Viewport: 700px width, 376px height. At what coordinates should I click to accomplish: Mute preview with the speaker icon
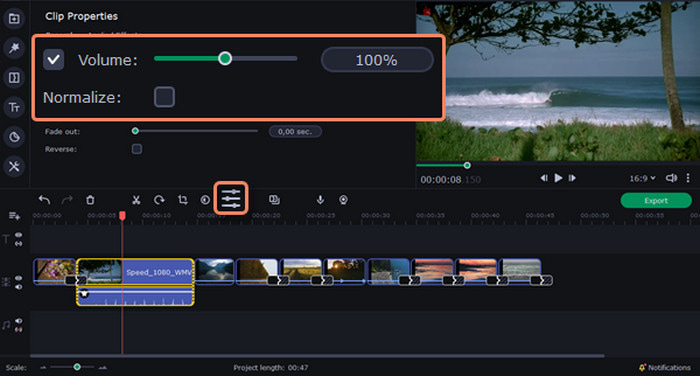671,178
